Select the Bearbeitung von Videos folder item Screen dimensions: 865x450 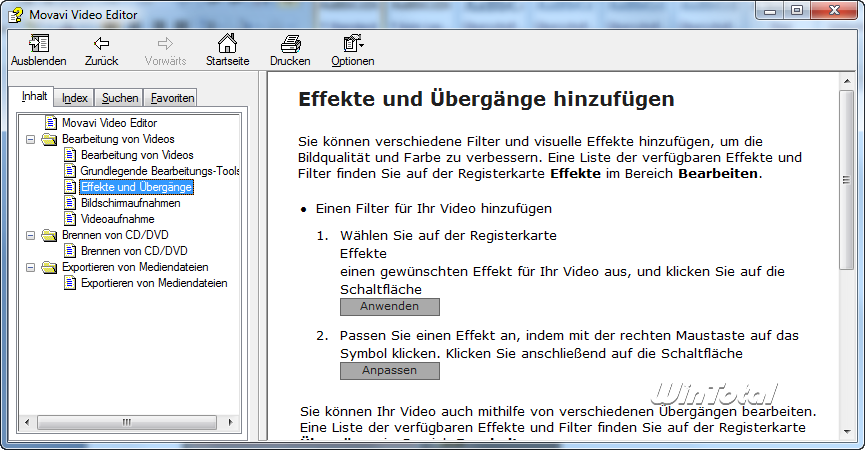pos(118,139)
